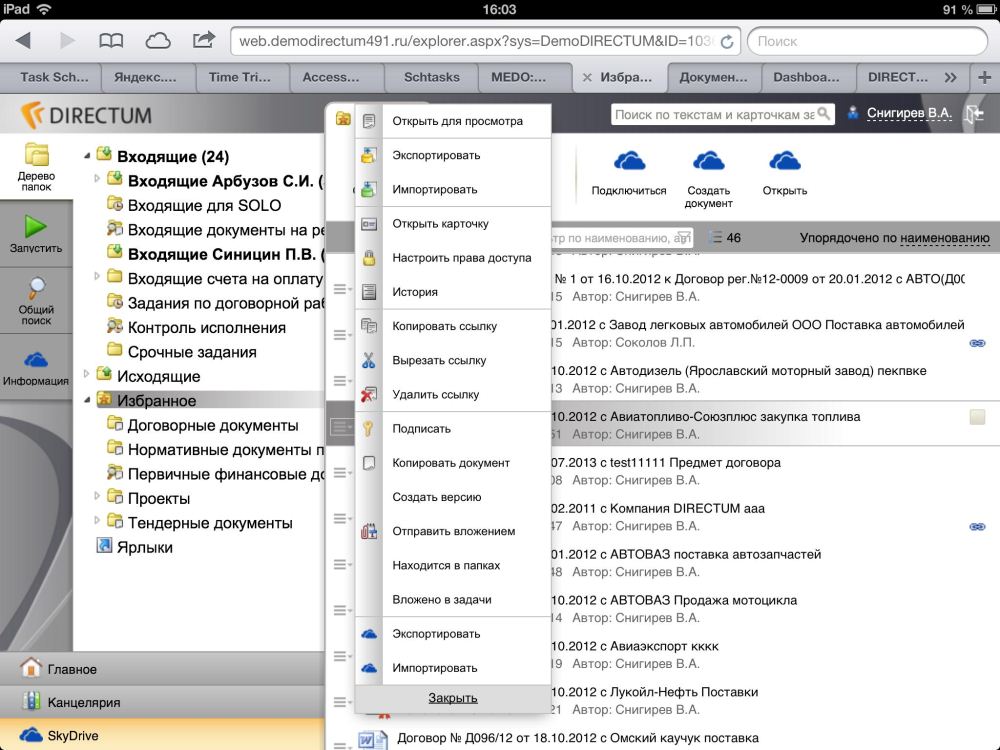Image resolution: width=1000 pixels, height=750 pixels.
Task: Click the Снигирев В.А. user name link
Action: [x=909, y=114]
